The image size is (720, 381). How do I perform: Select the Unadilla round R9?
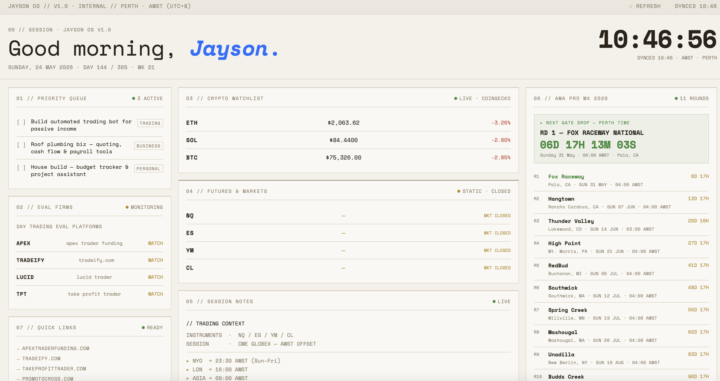coord(621,358)
